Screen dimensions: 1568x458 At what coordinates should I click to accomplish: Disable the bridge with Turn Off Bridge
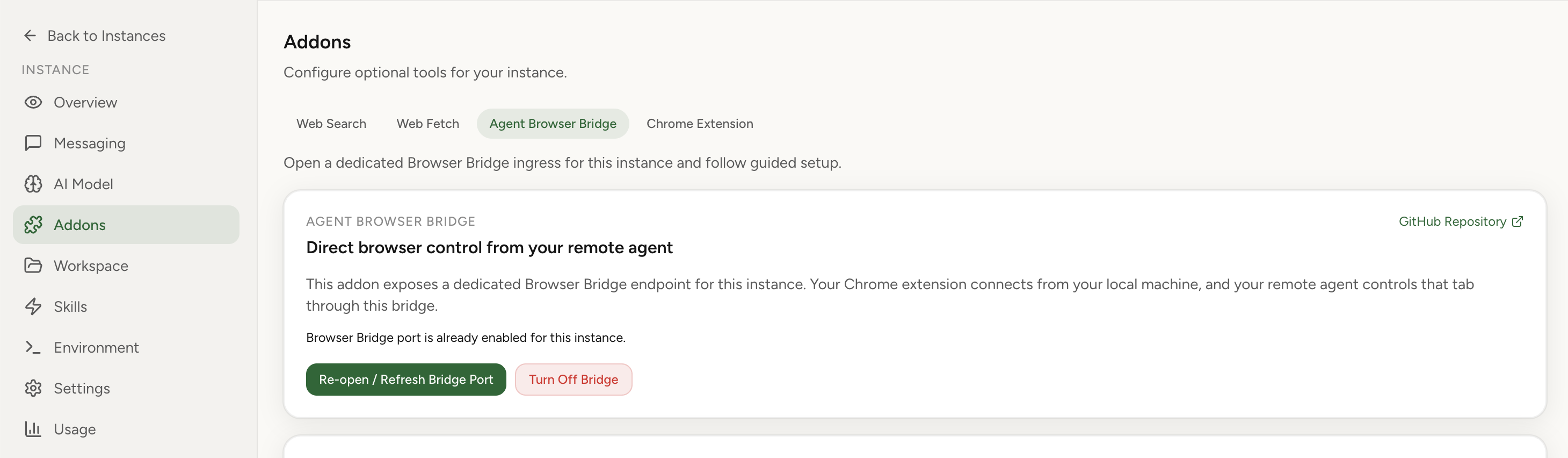point(573,379)
